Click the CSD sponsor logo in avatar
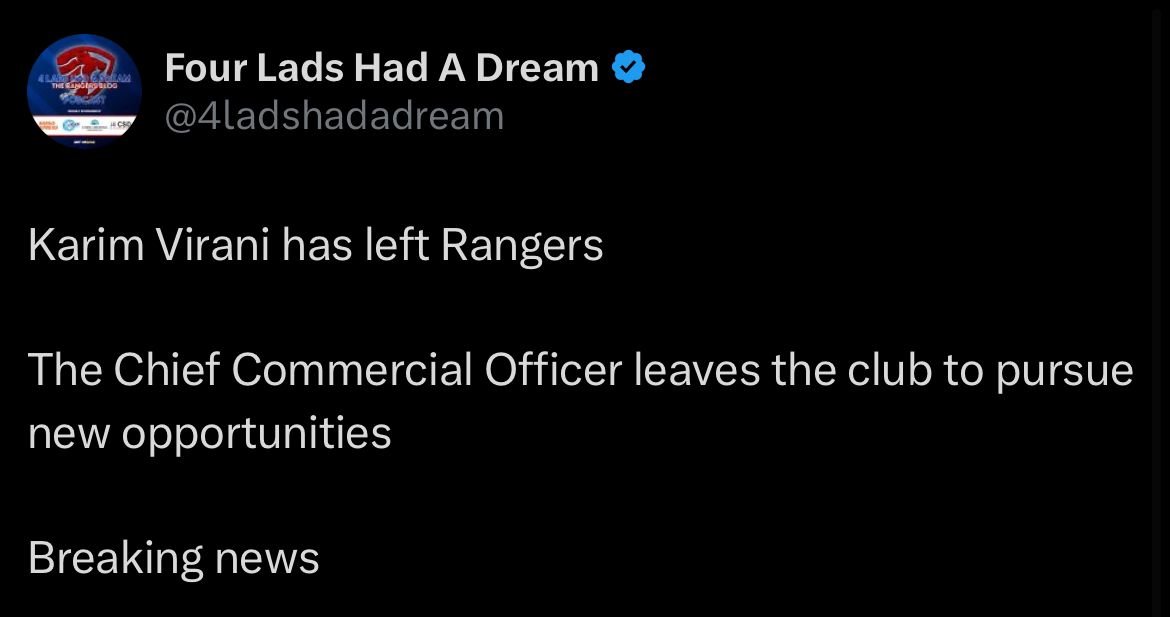 (x=121, y=124)
